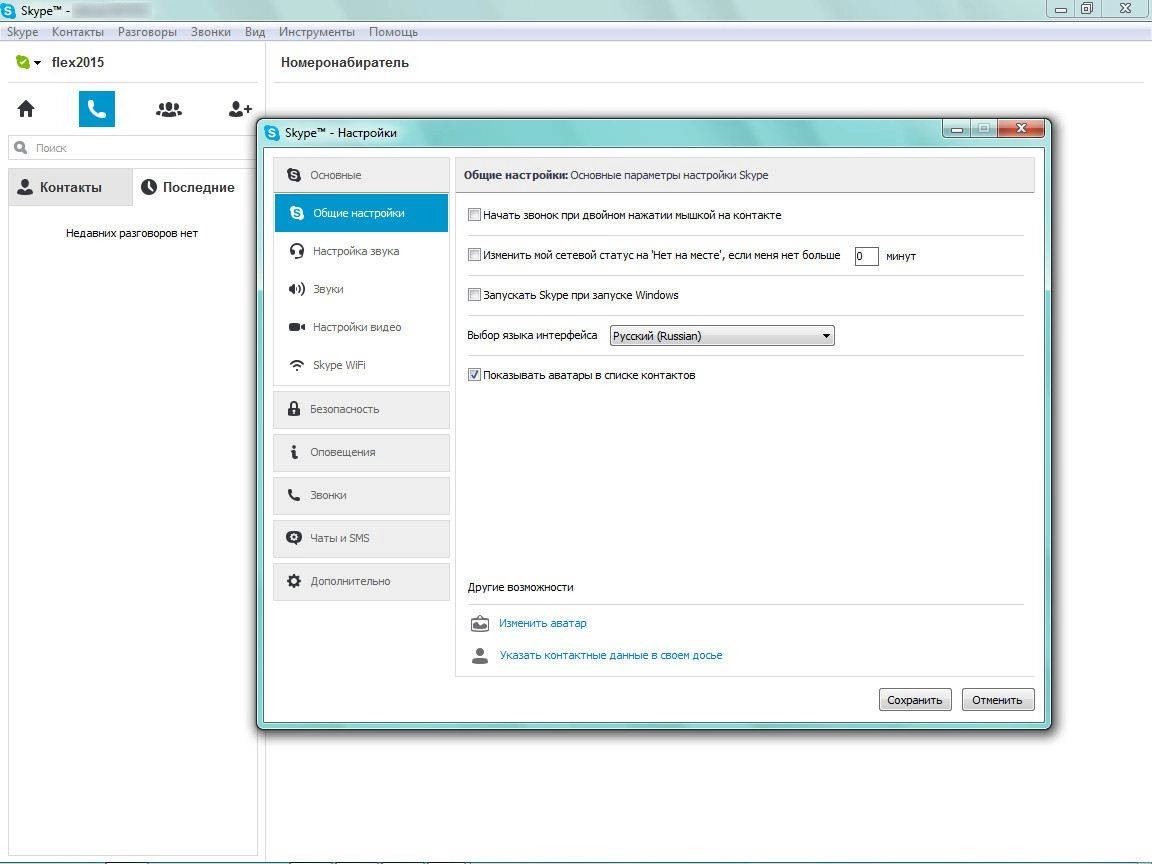Open the Skype home icon
1152x864 pixels.
pos(26,109)
